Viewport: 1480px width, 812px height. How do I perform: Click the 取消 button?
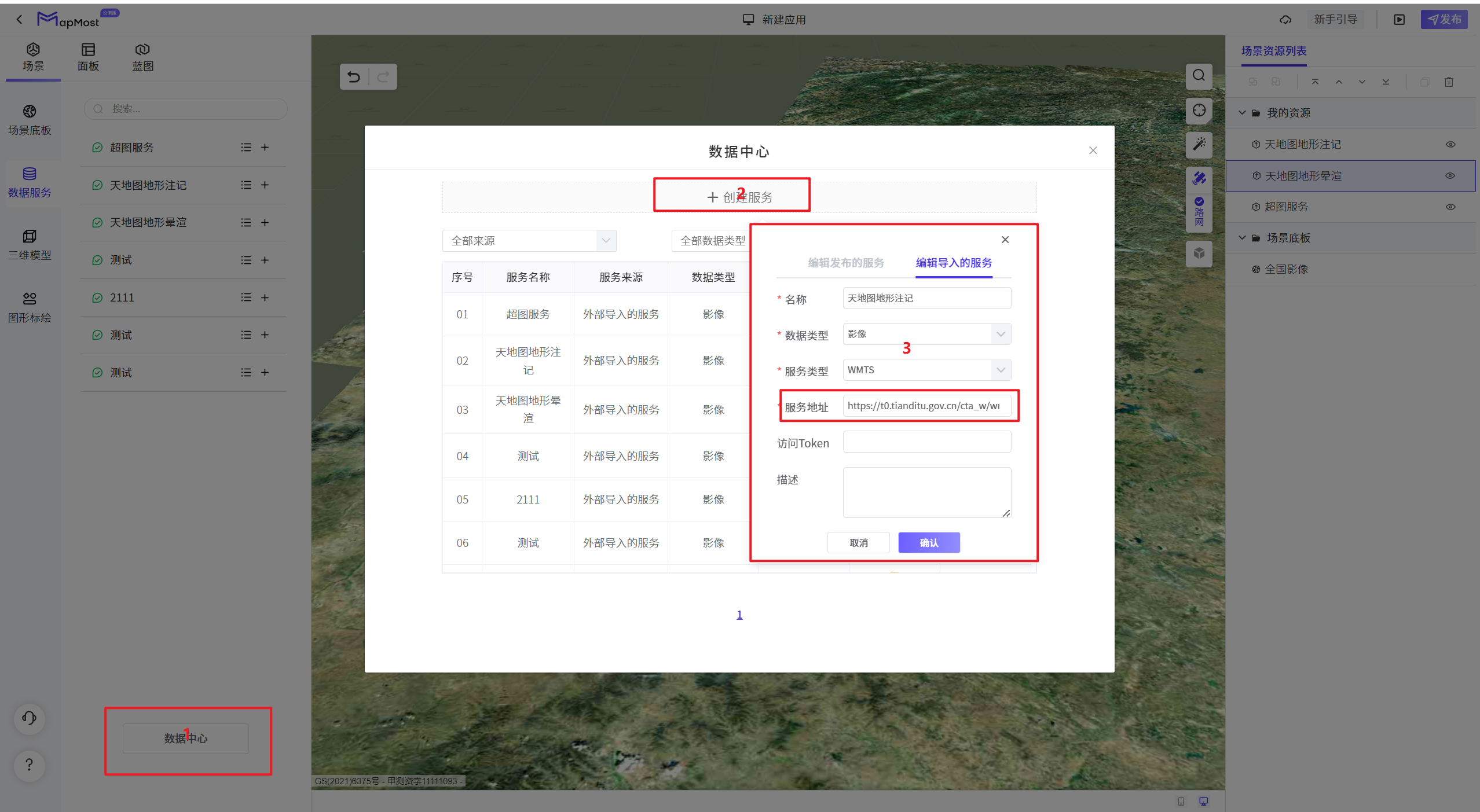tap(859, 543)
